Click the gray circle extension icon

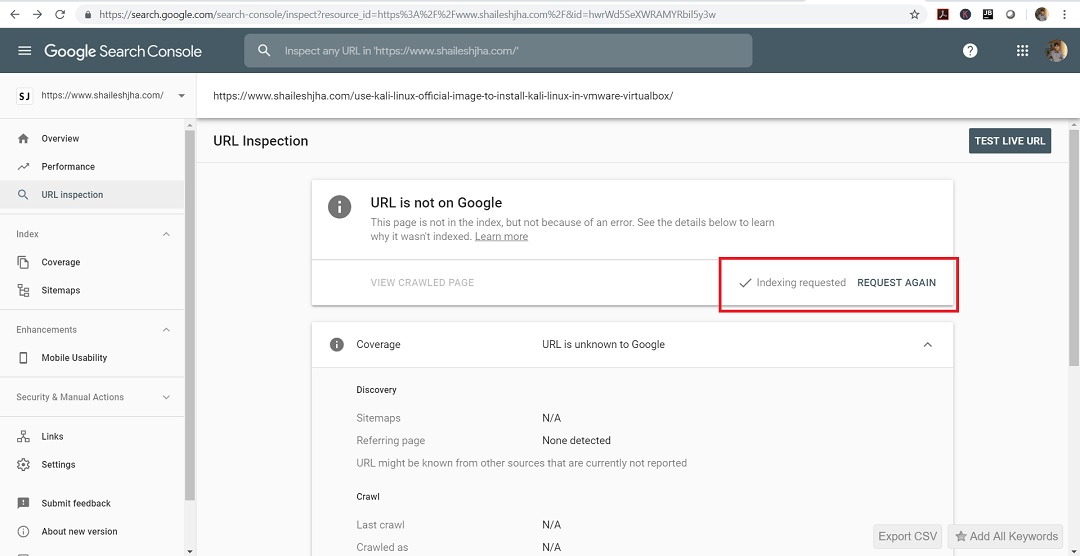coord(1010,14)
